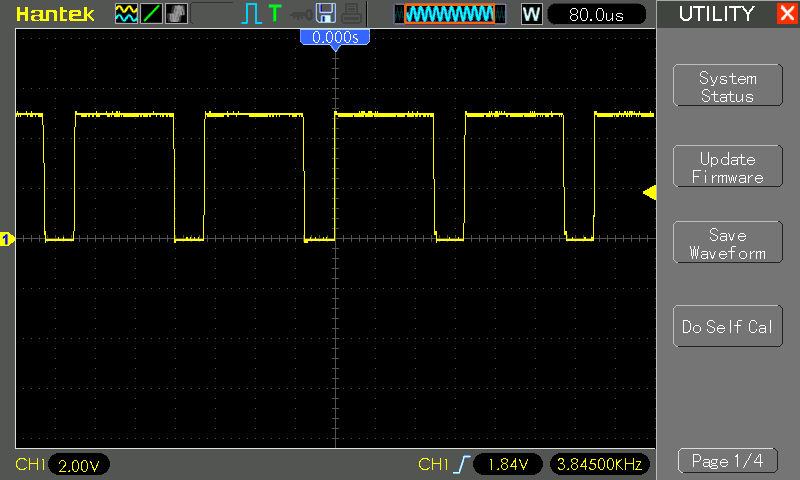
Task: Click the yellow channel 1 ground marker
Action: [7, 239]
